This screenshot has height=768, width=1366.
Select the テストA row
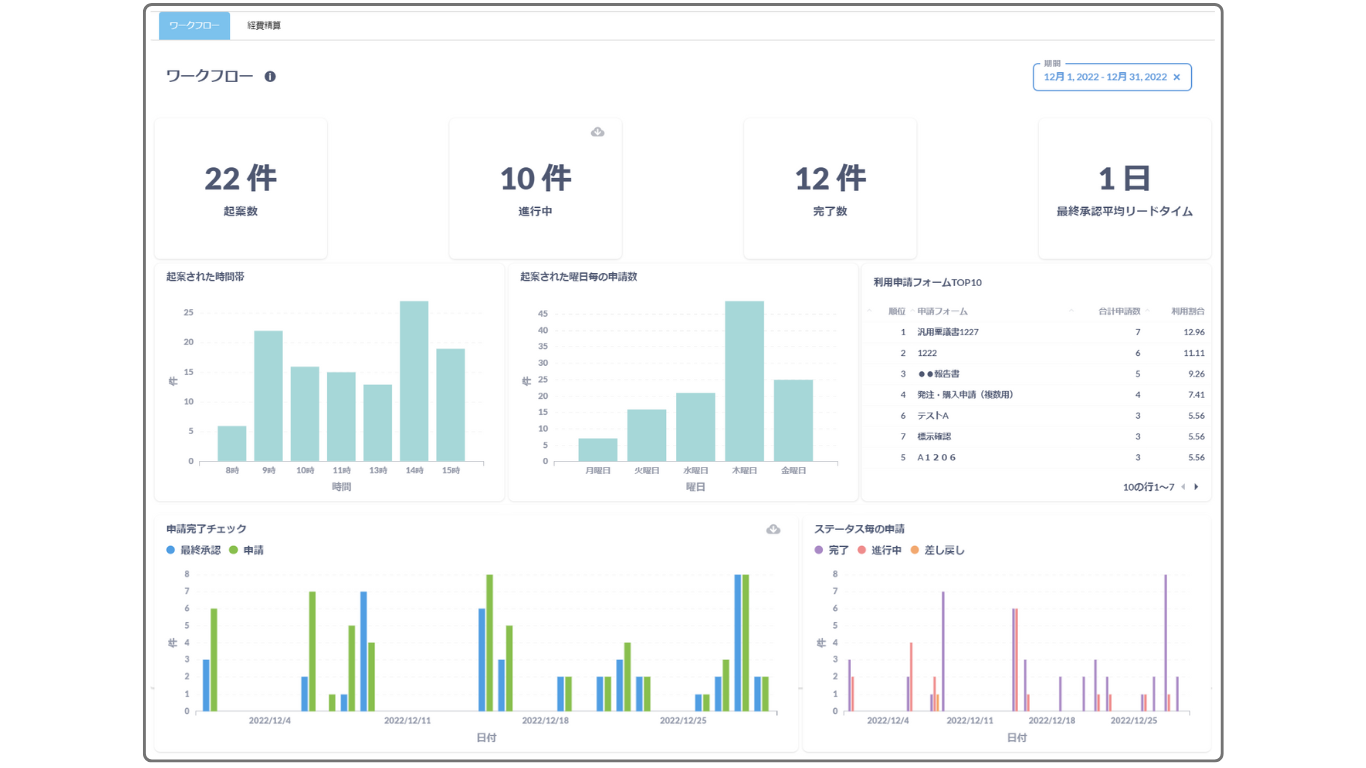1036,416
